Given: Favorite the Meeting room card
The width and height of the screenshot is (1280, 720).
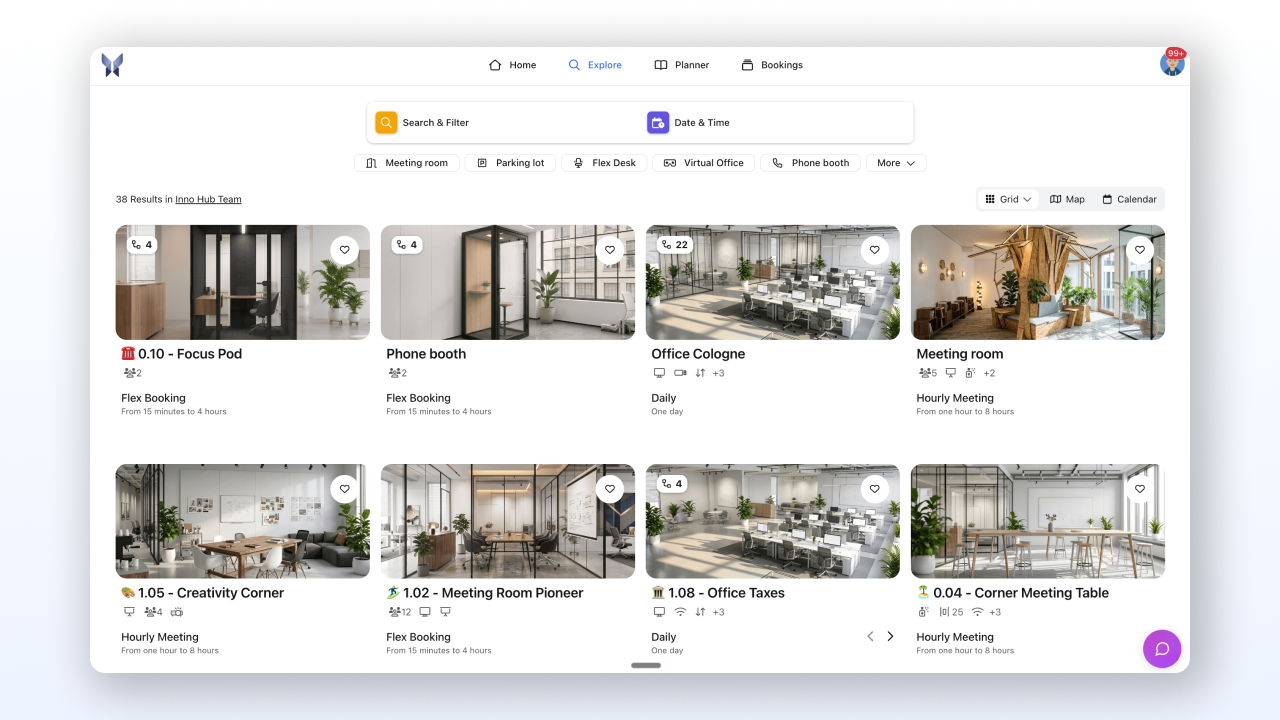Looking at the screenshot, I should coord(1139,250).
